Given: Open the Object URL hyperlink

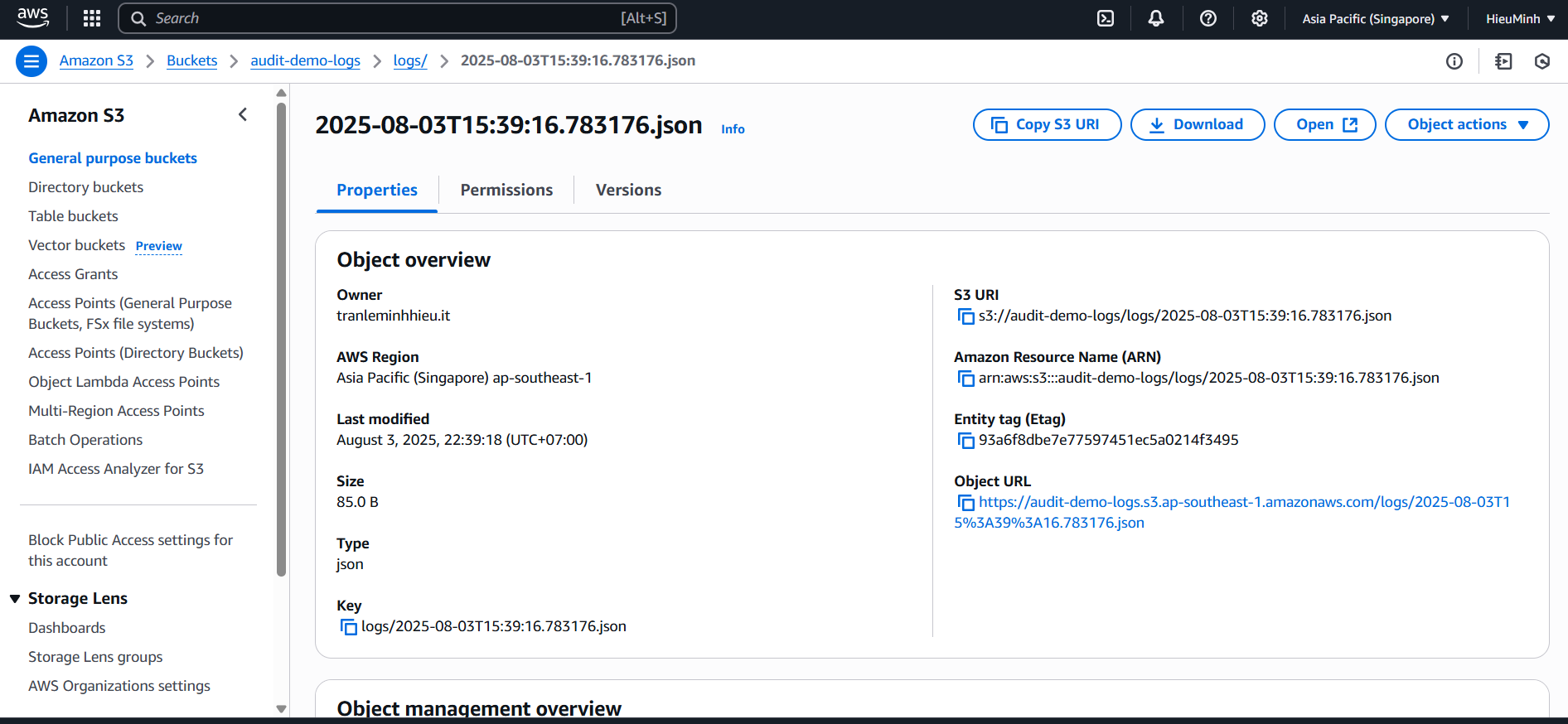Looking at the screenshot, I should [1232, 512].
